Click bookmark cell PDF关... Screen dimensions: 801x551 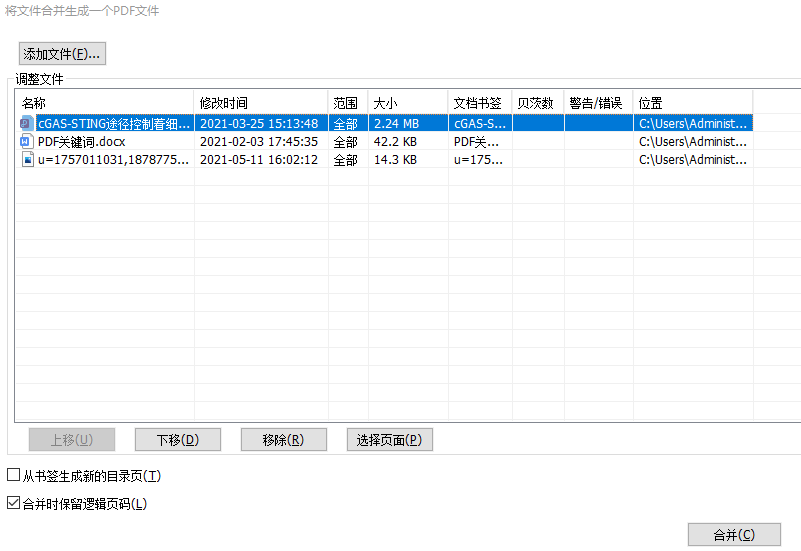click(x=476, y=141)
